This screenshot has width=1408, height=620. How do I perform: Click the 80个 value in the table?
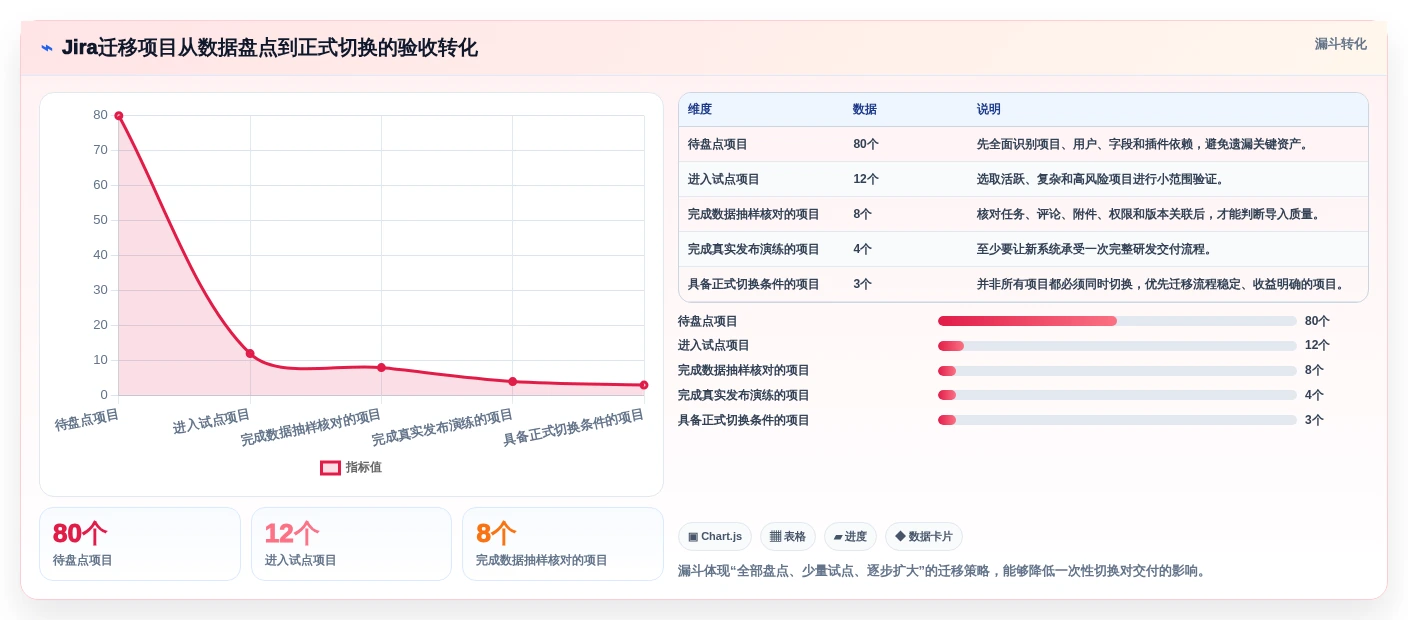pyautogui.click(x=866, y=144)
